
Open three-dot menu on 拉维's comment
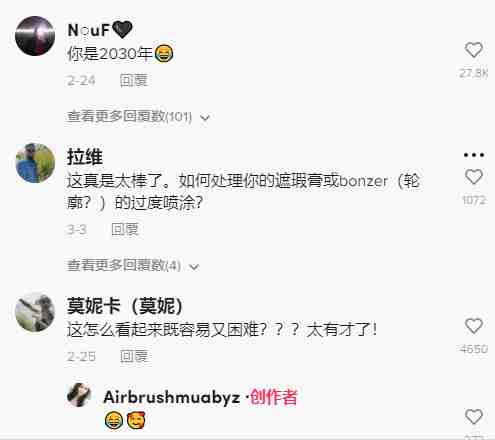[x=474, y=155]
